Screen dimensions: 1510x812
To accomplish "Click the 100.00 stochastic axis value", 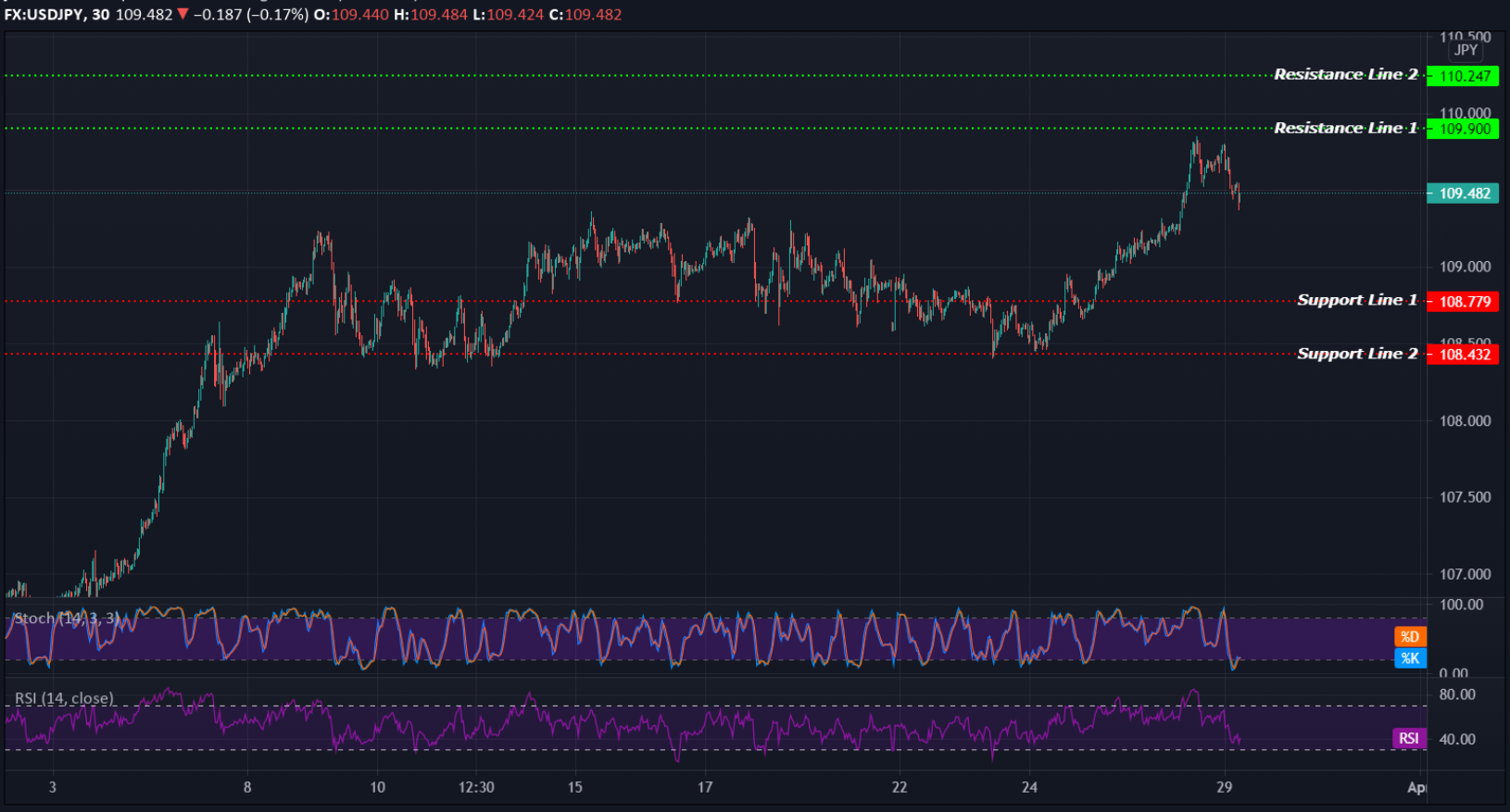I will click(1461, 605).
